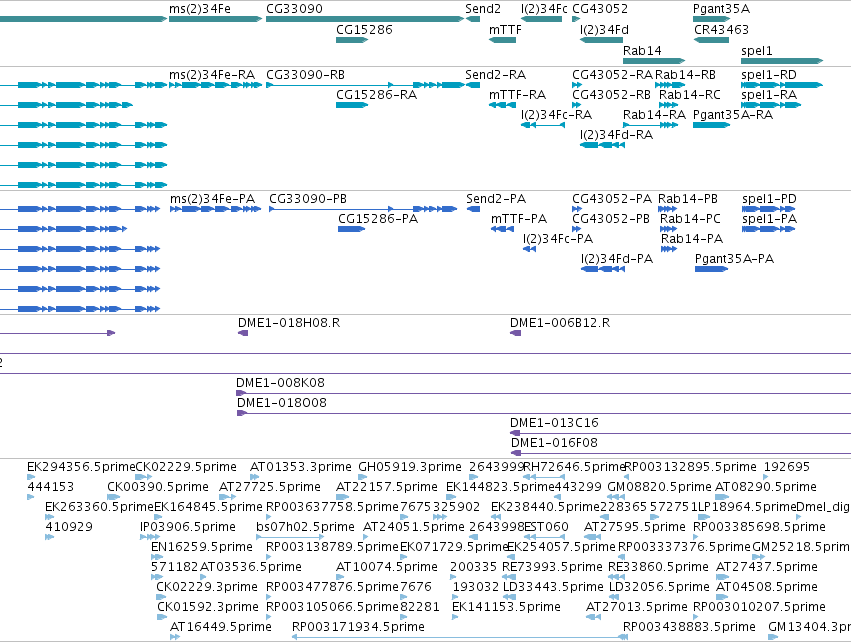Select the l(2)34Fc gene bar

pos(541,19)
